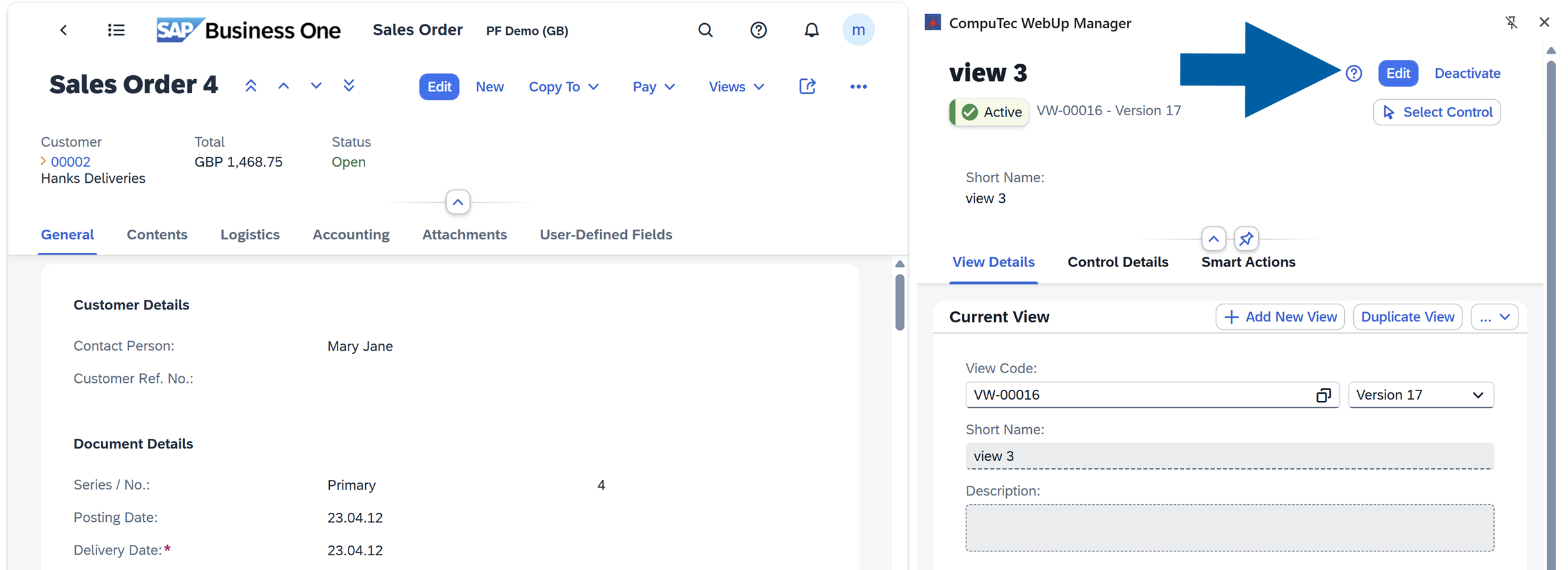1568x570 pixels.
Task: Click Duplicate View button
Action: pyautogui.click(x=1408, y=317)
